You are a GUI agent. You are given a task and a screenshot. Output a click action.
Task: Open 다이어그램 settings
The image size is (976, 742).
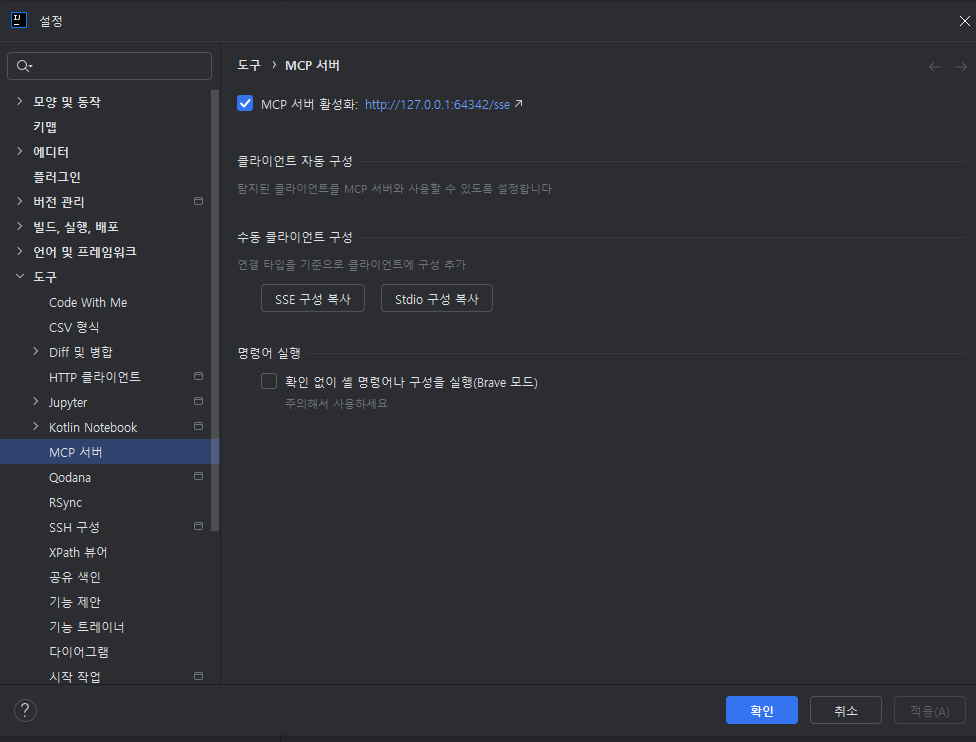[78, 652]
